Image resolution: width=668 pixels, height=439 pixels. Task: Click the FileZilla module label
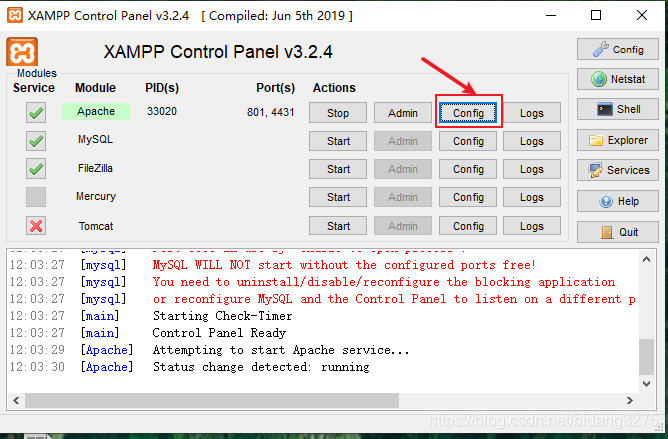[x=95, y=168]
